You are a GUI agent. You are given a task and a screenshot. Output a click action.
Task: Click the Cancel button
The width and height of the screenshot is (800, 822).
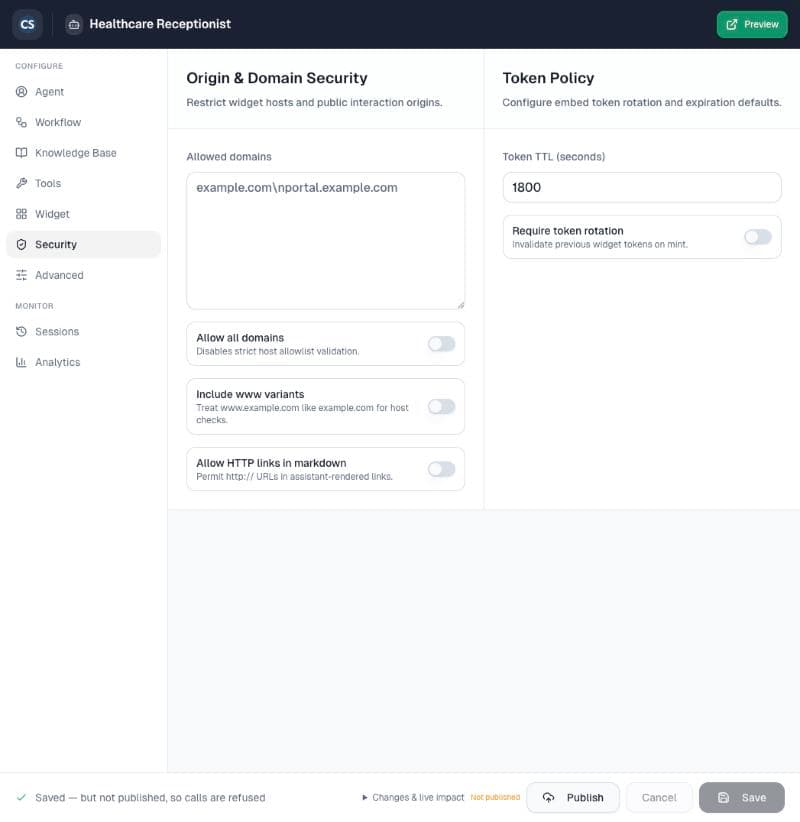(659, 797)
